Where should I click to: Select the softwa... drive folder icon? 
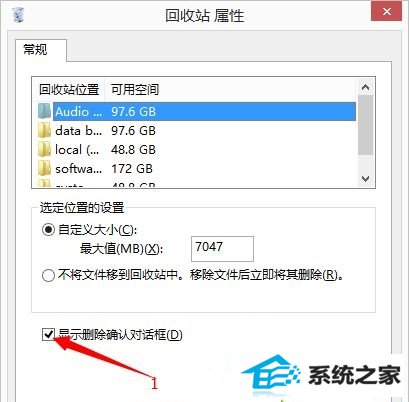[x=44, y=168]
